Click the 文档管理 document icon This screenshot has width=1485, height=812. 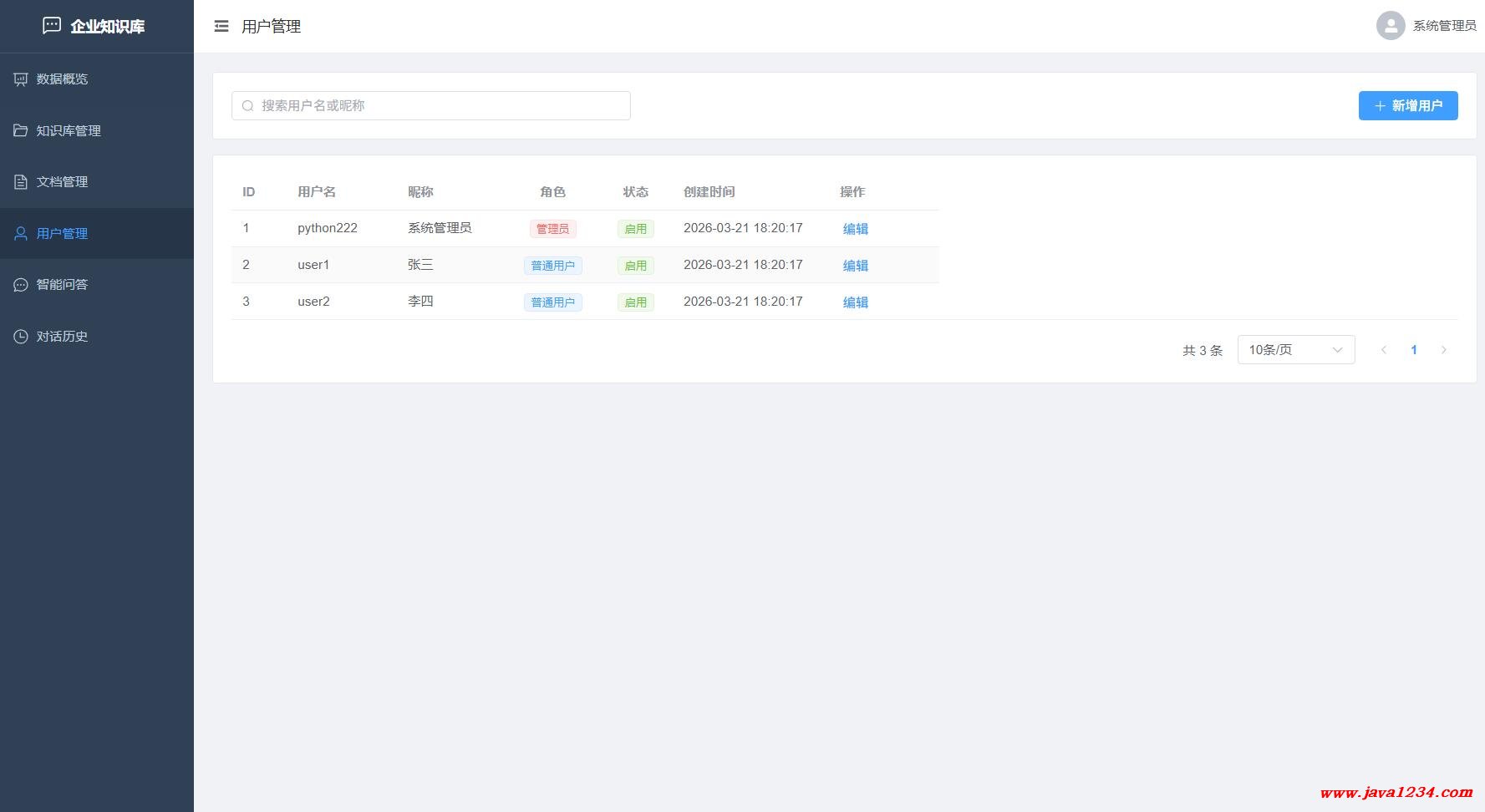tap(21, 182)
